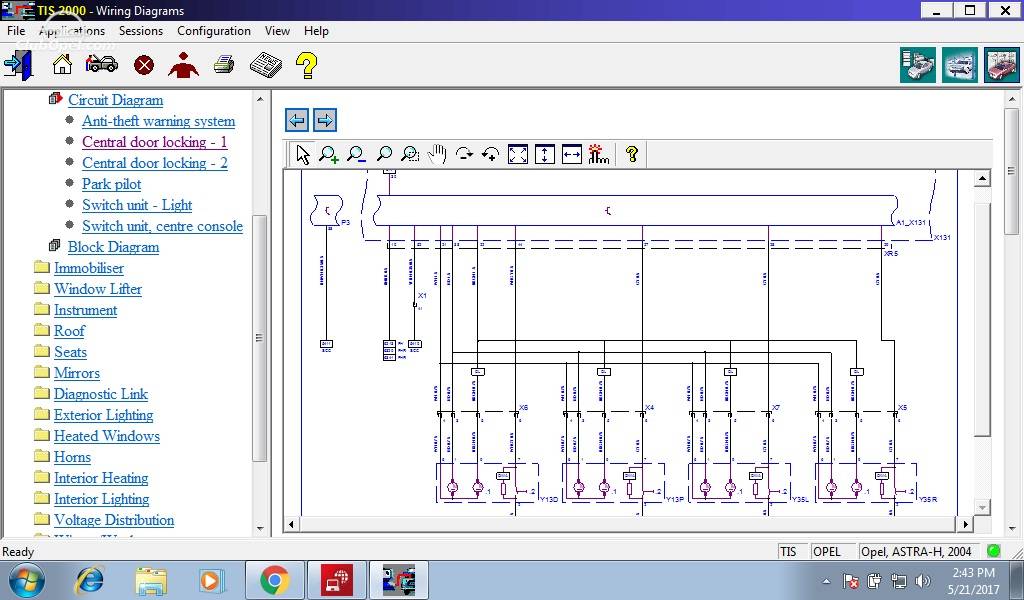Open Internet Explorer from the taskbar
Screen dimensions: 1024x600
[x=89, y=580]
